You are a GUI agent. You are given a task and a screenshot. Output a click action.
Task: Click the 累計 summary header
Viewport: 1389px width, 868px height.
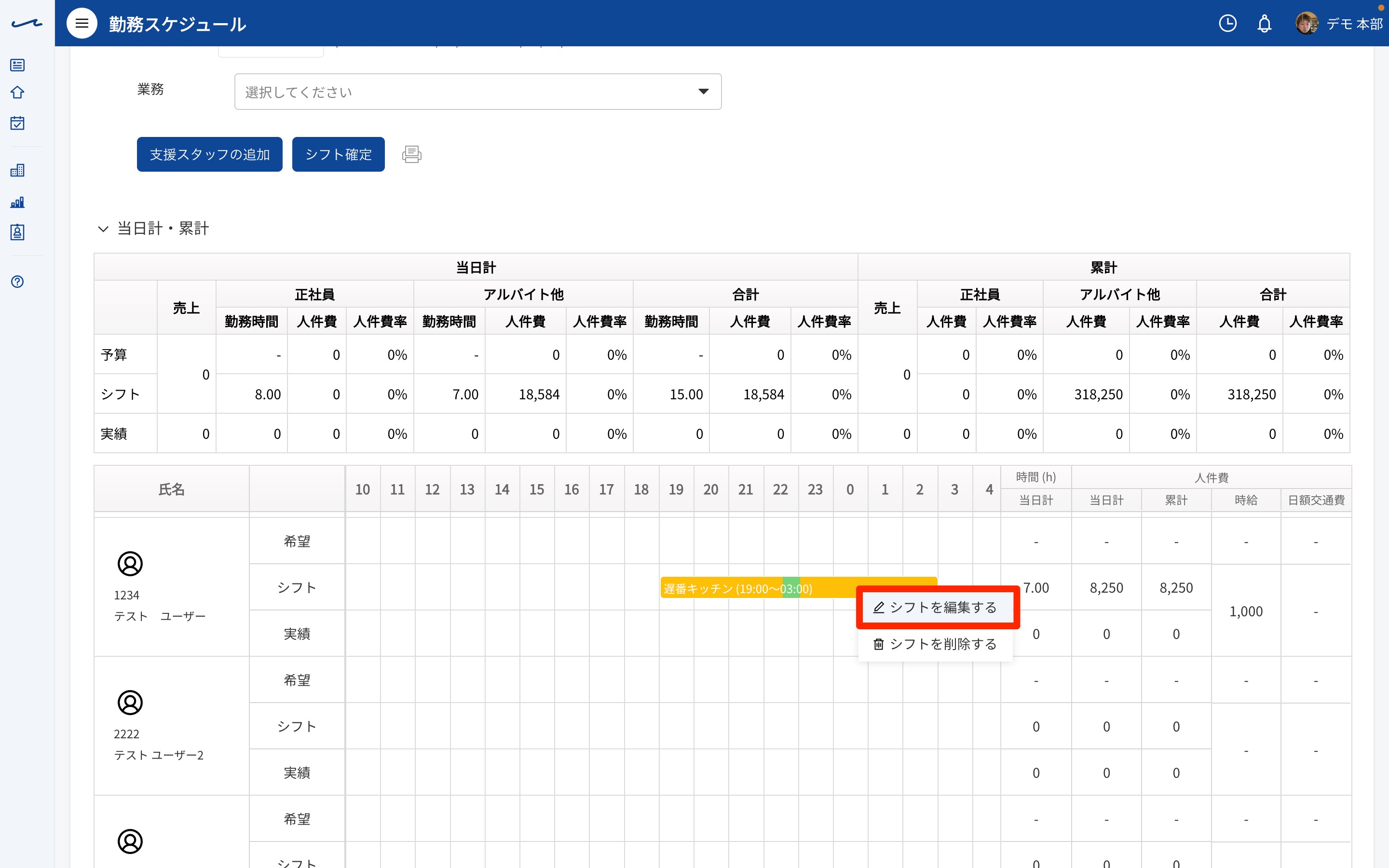point(1103,268)
